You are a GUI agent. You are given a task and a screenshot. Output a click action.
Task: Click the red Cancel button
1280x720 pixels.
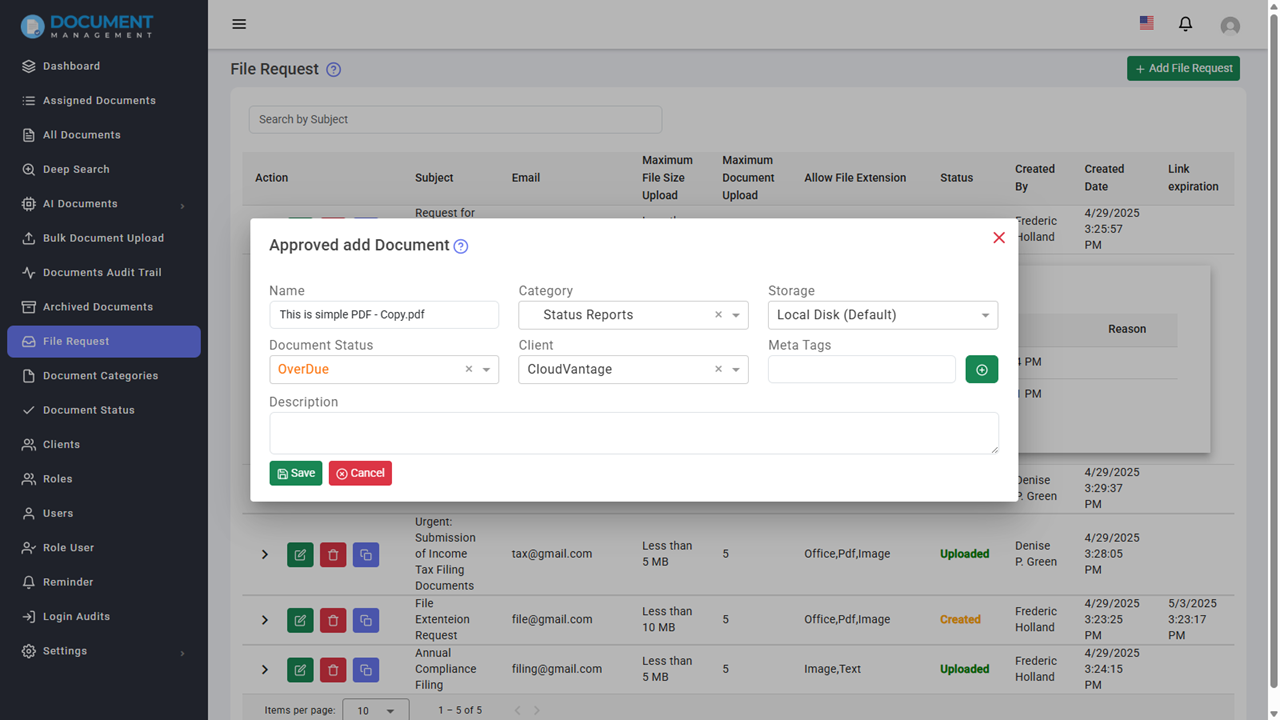(x=360, y=473)
